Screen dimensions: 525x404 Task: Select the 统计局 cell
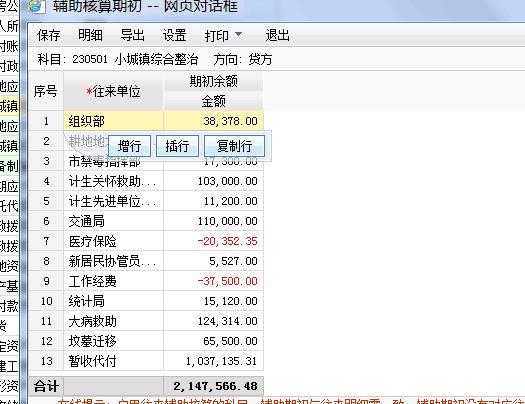(x=114, y=301)
